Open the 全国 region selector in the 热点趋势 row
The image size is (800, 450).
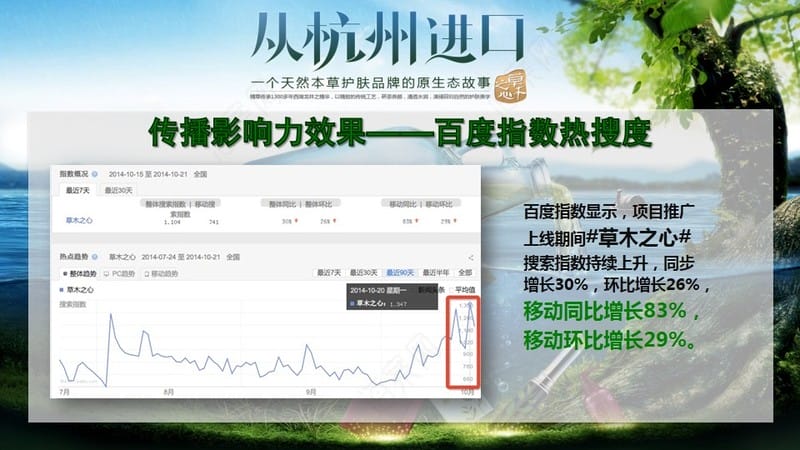[x=233, y=257]
